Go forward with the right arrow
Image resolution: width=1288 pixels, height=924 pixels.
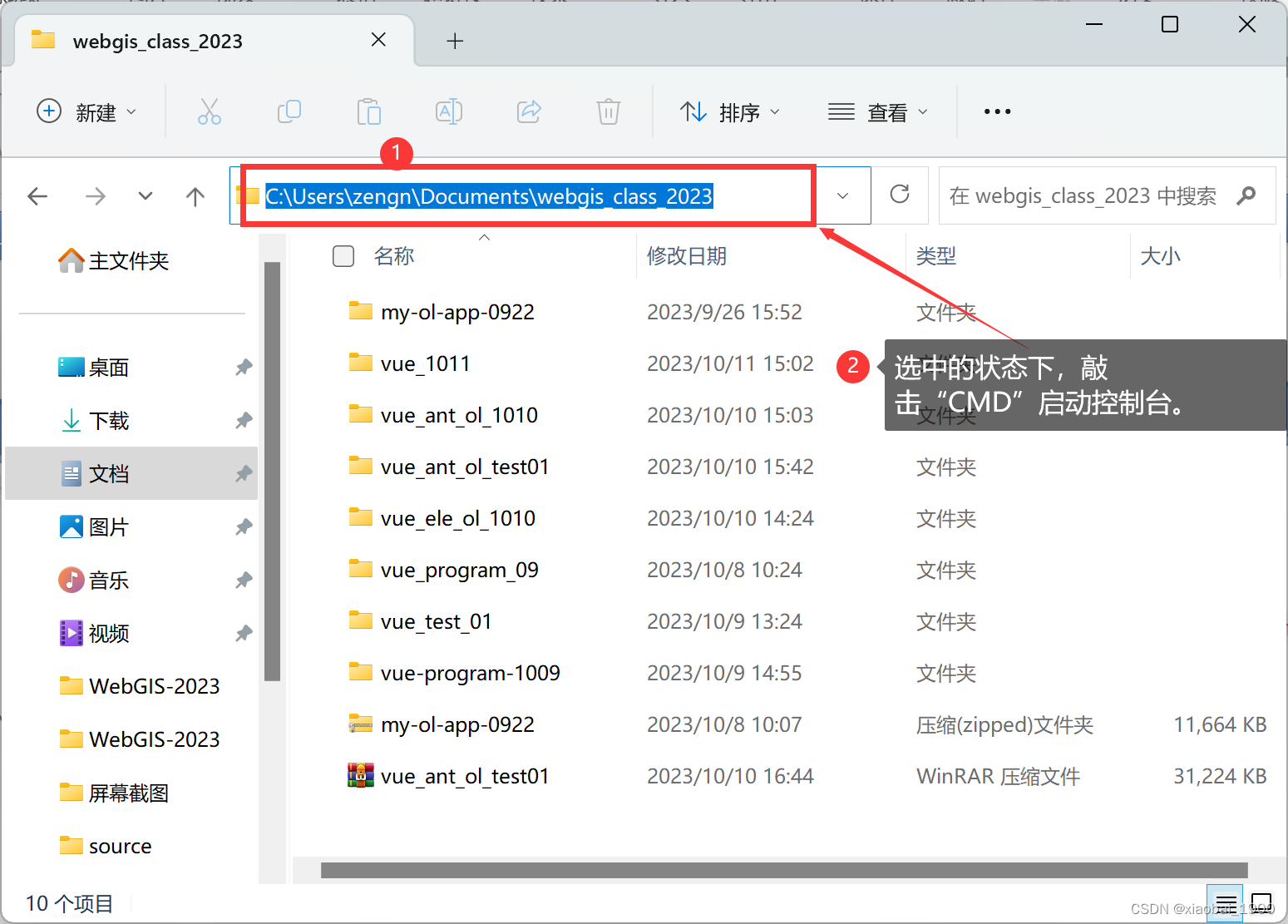click(96, 196)
